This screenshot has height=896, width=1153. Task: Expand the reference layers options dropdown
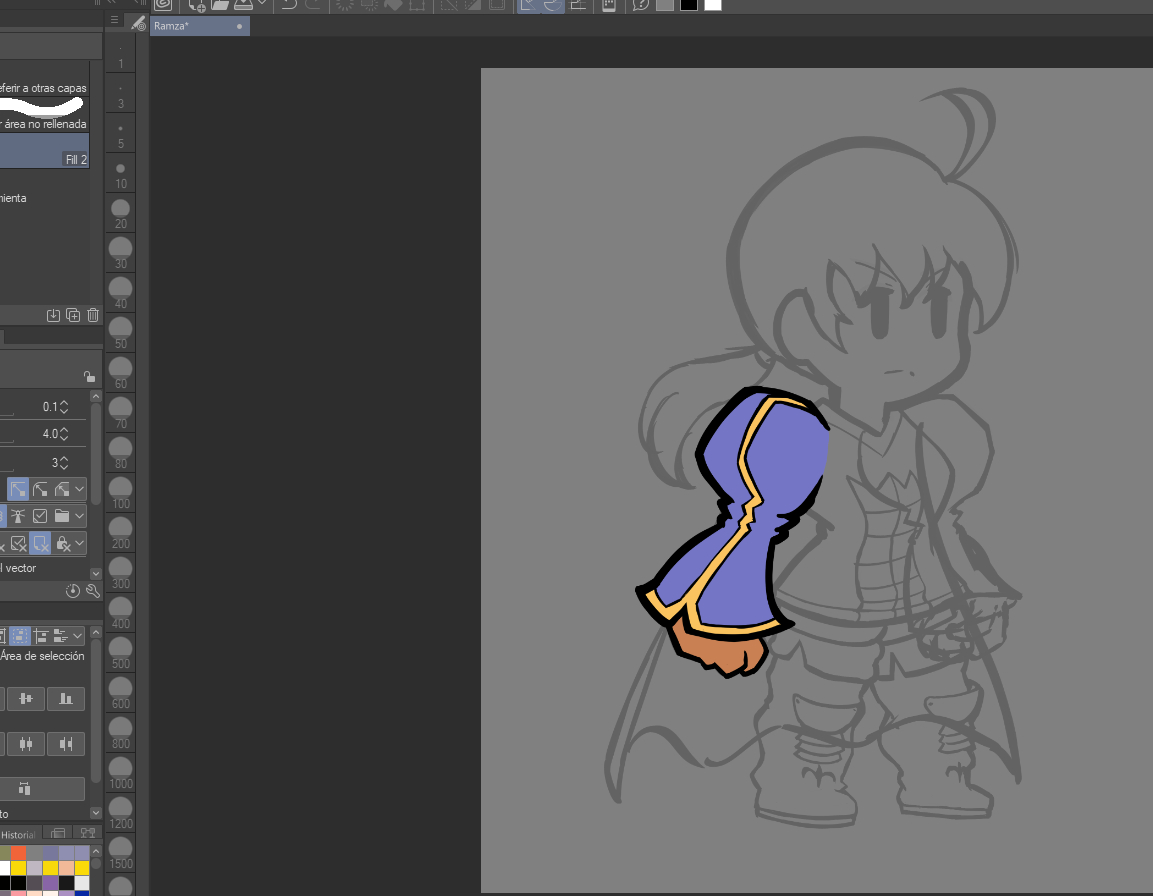79,516
